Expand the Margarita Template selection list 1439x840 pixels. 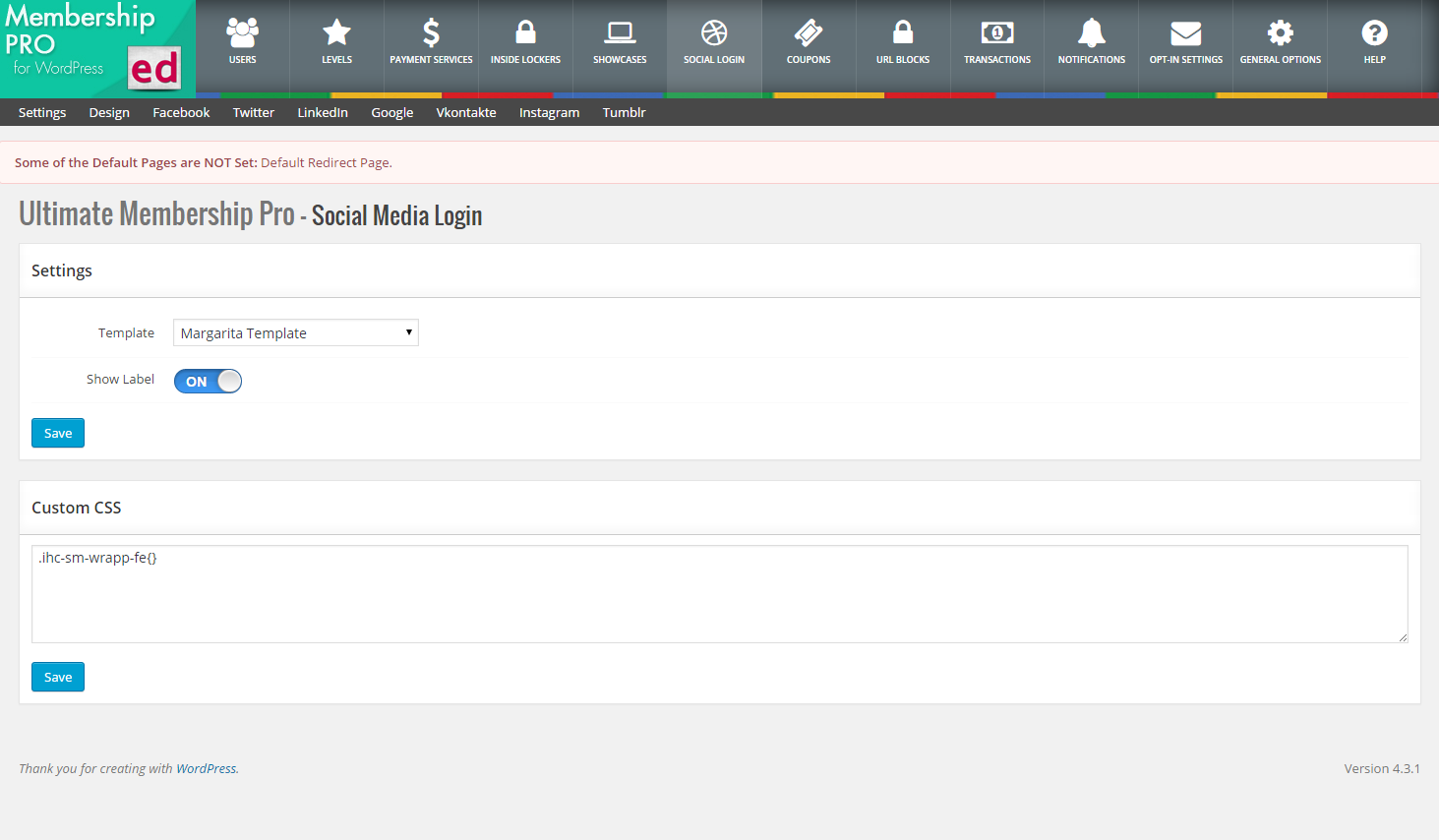pyautogui.click(x=295, y=332)
